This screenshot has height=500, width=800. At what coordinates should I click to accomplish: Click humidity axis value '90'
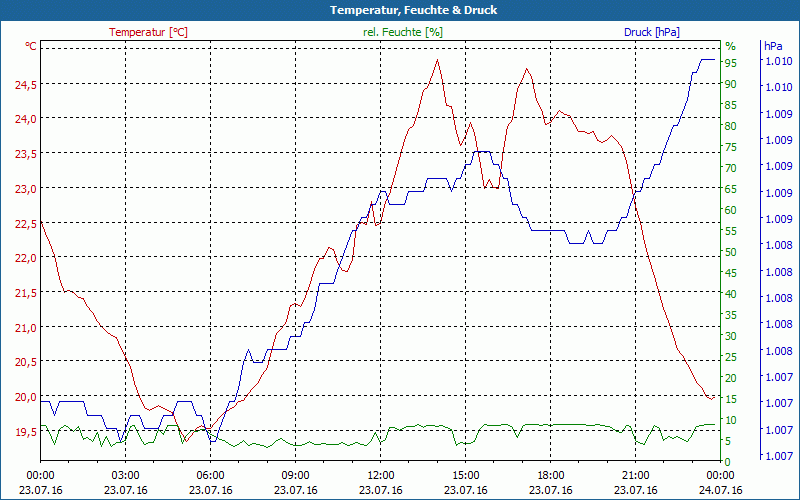(x=731, y=84)
